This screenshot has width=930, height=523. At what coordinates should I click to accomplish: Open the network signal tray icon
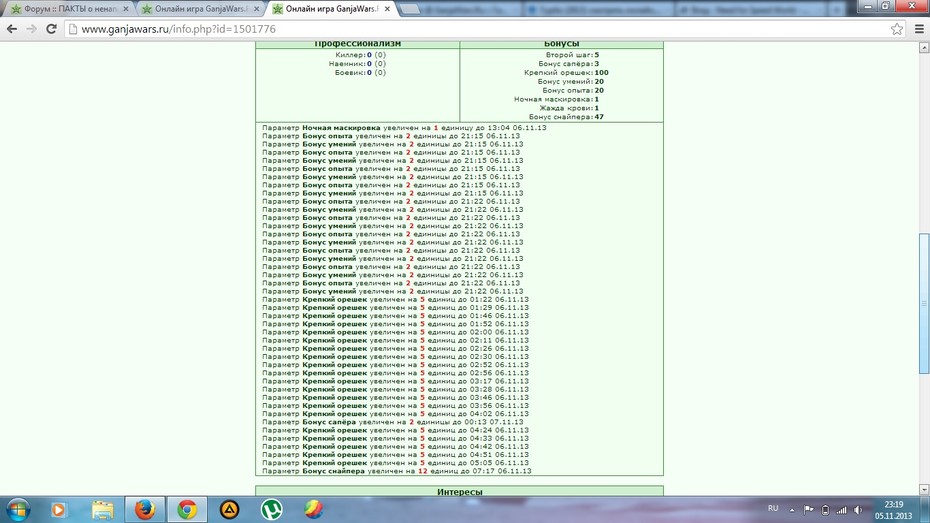click(842, 509)
